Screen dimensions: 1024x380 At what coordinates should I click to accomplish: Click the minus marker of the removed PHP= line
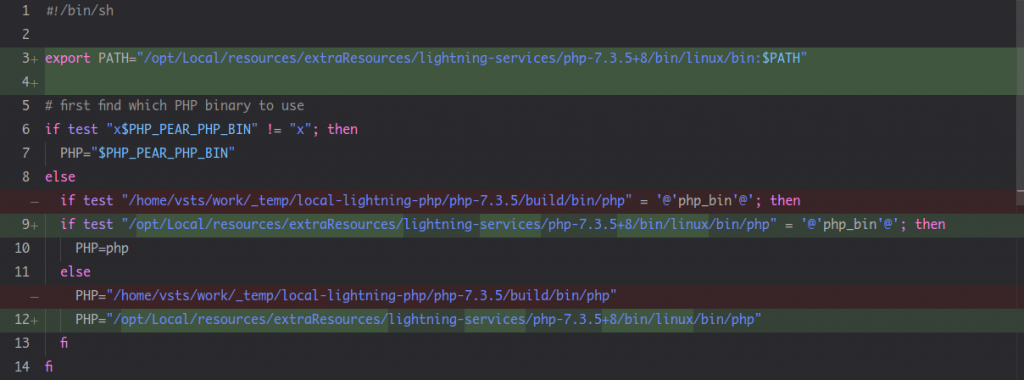(x=35, y=296)
